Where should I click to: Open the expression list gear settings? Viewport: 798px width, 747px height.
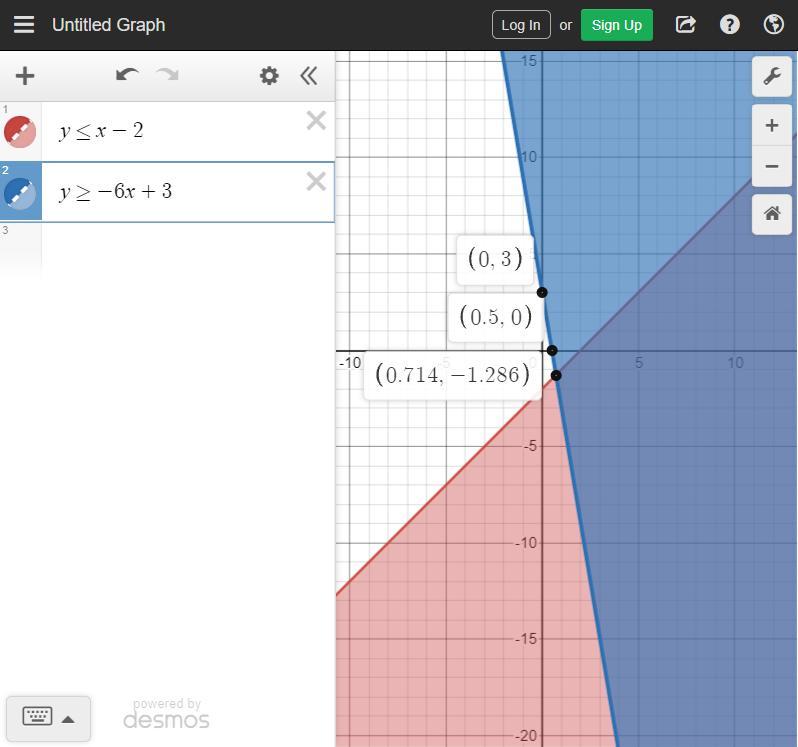coord(269,76)
